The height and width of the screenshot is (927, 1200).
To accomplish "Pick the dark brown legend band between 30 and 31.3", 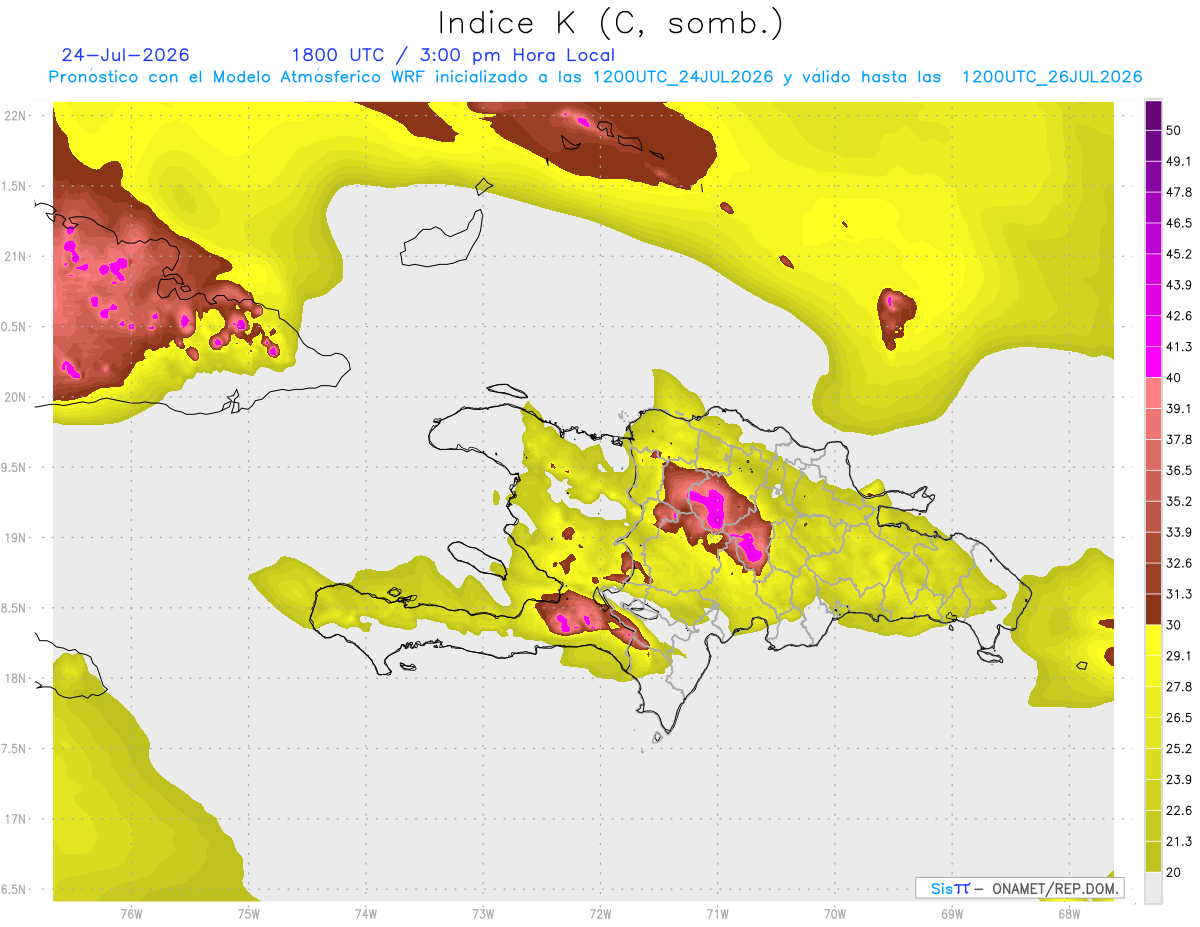I will coord(1153,609).
